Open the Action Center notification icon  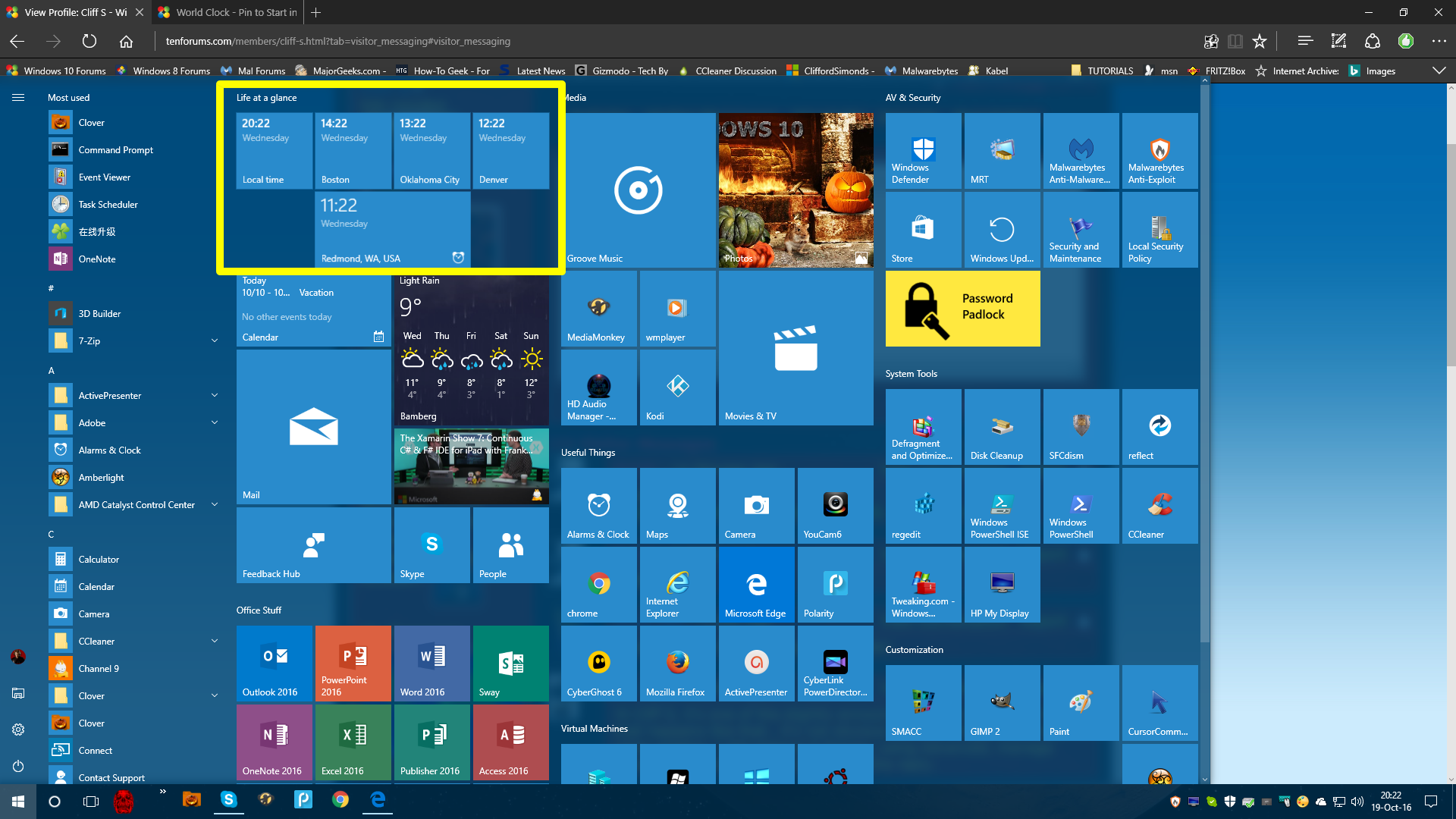pyautogui.click(x=1431, y=801)
